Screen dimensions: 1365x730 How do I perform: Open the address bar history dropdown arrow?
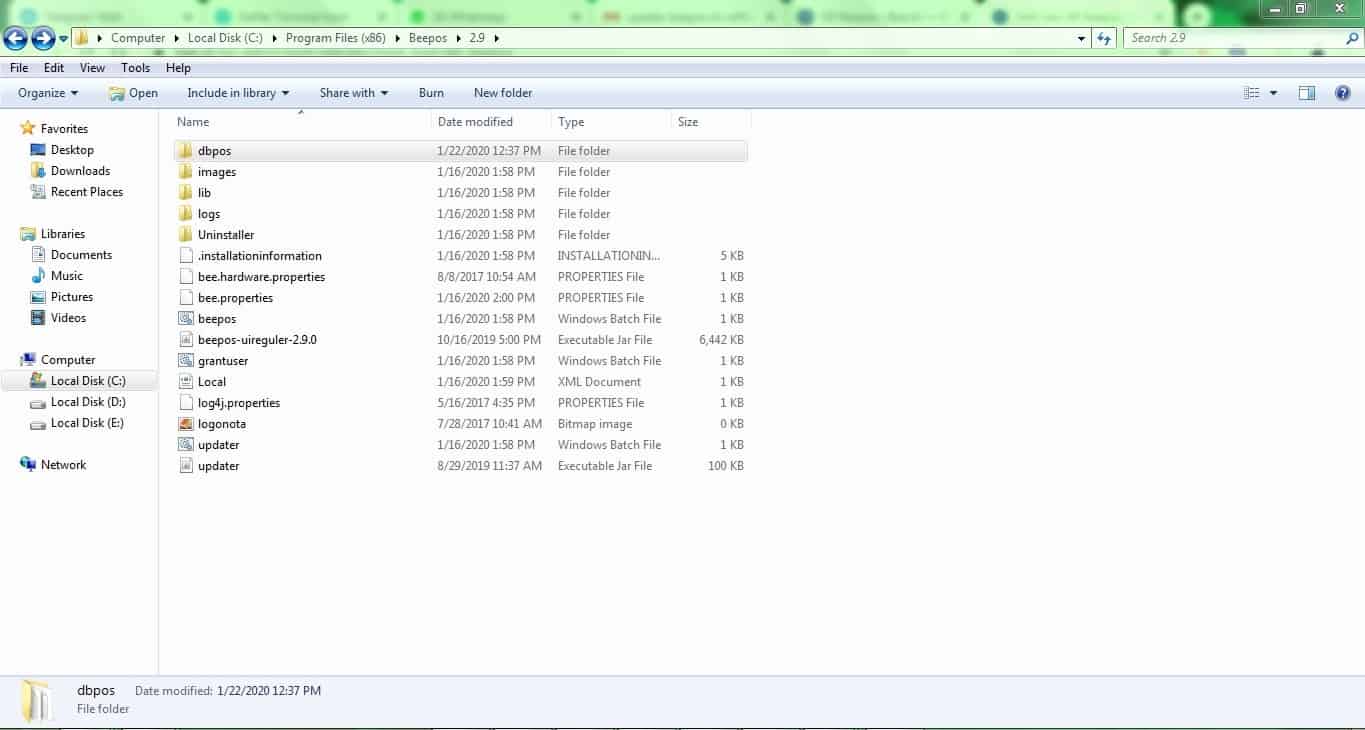[x=1082, y=38]
